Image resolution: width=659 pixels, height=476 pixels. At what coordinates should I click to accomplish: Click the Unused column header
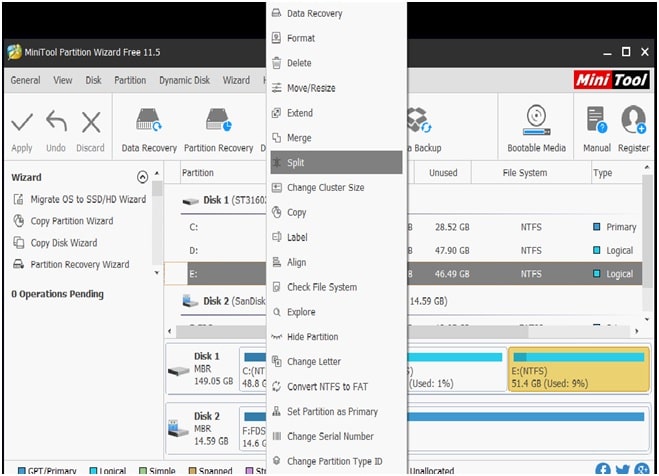click(x=443, y=173)
